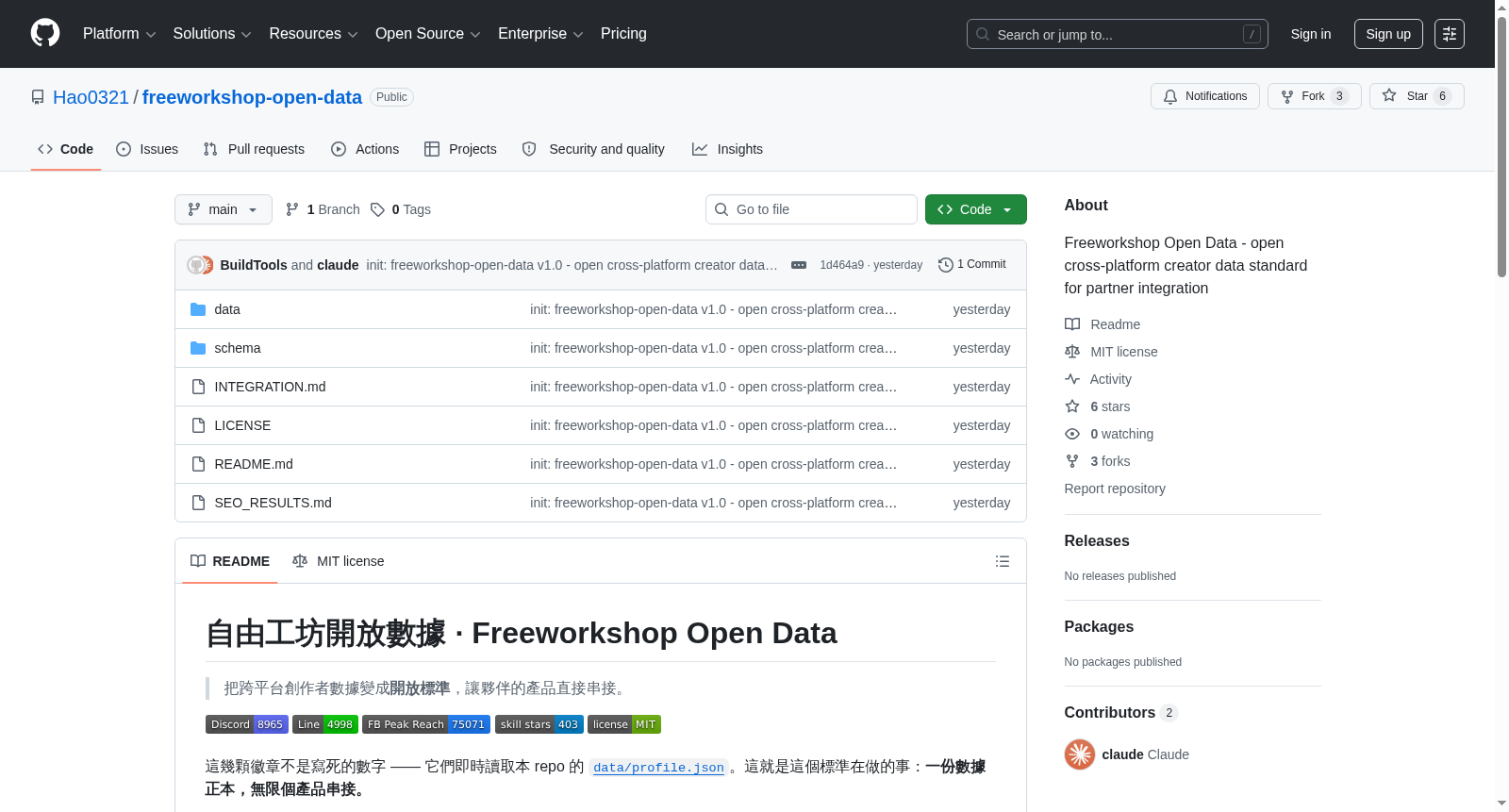Viewport: 1509px width, 812px height.
Task: Click Sign in link
Action: coord(1311,34)
